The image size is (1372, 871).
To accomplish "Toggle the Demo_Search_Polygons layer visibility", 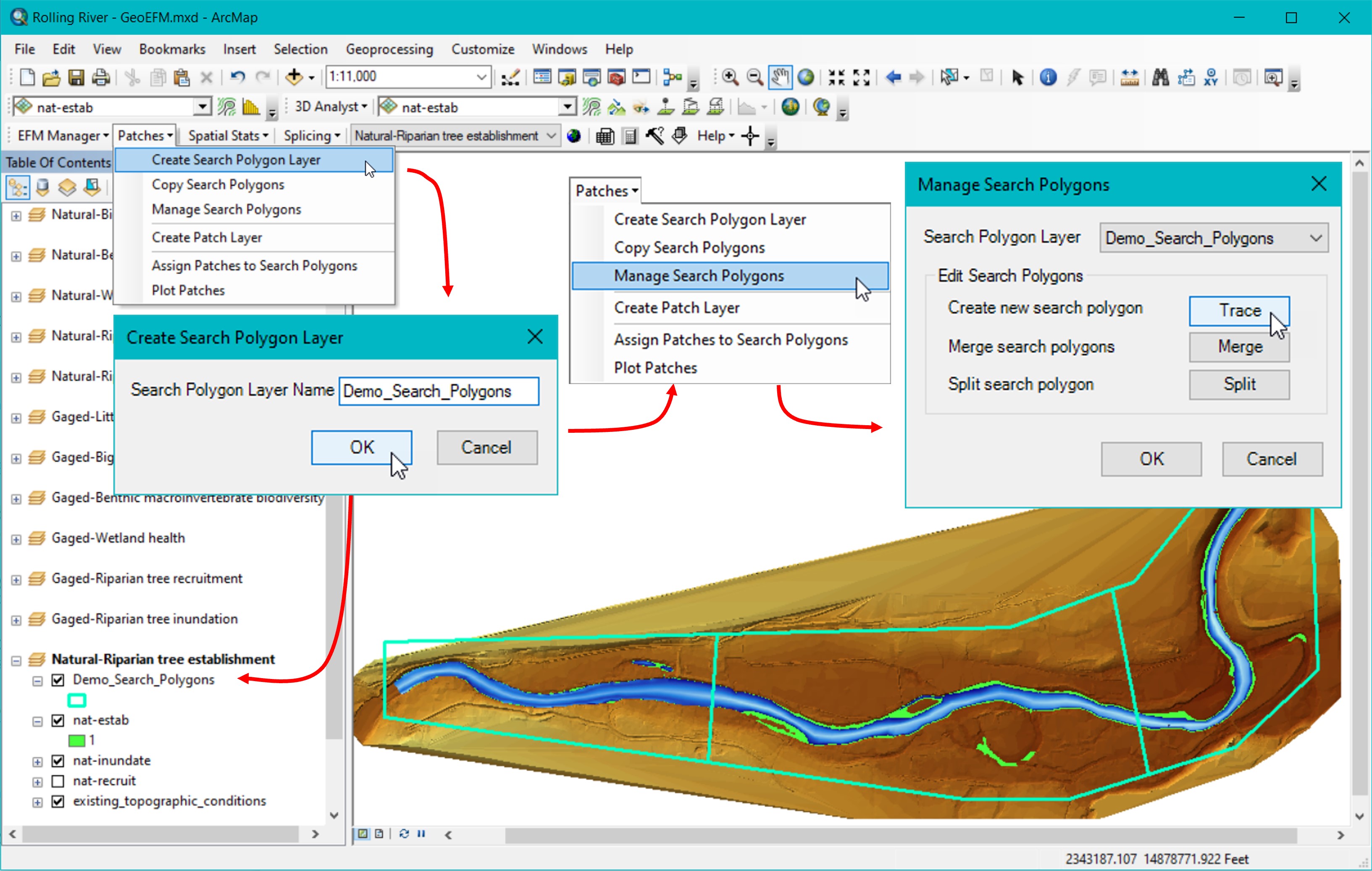I will click(58, 680).
